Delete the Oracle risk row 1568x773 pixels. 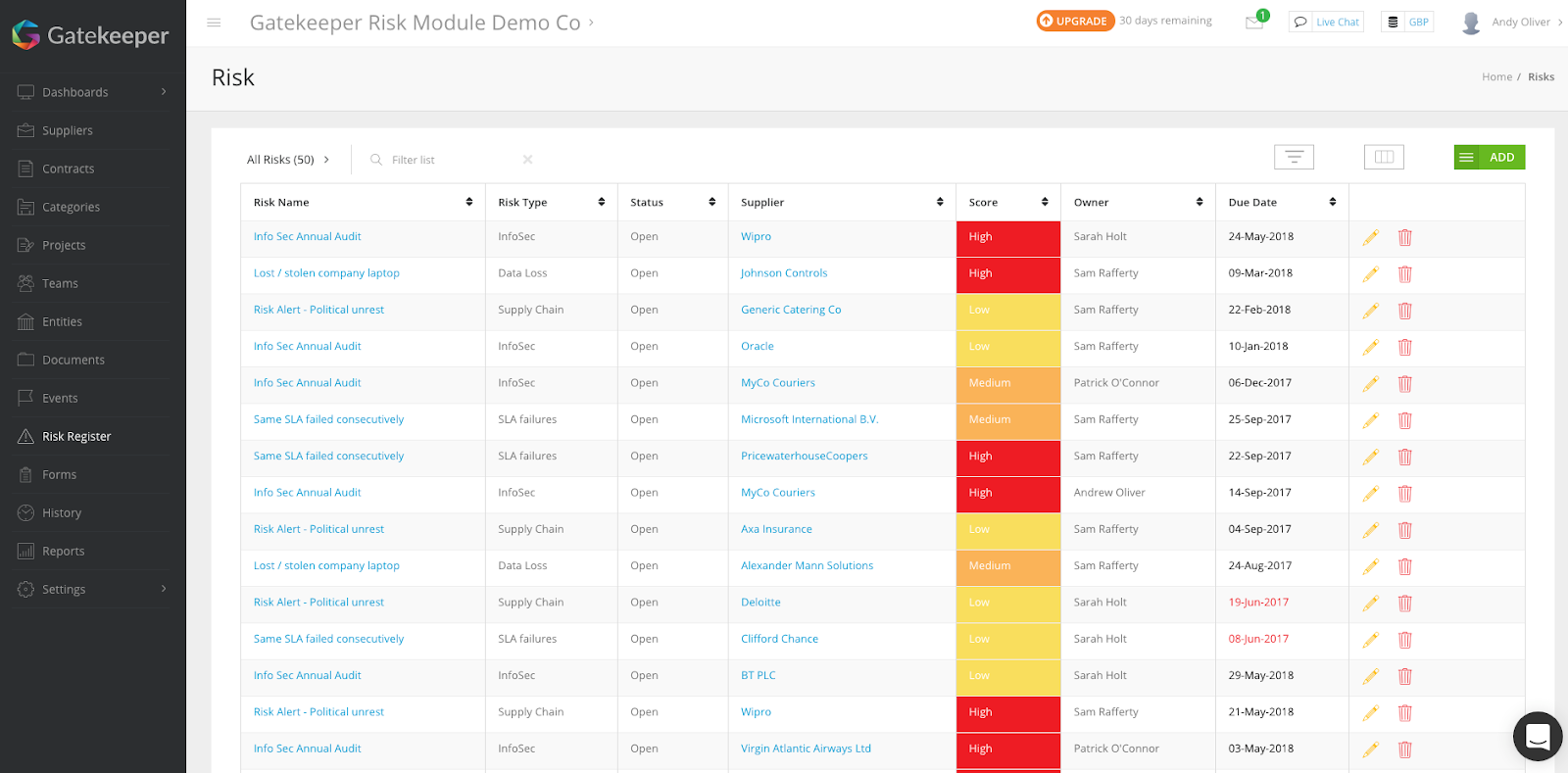coord(1404,347)
